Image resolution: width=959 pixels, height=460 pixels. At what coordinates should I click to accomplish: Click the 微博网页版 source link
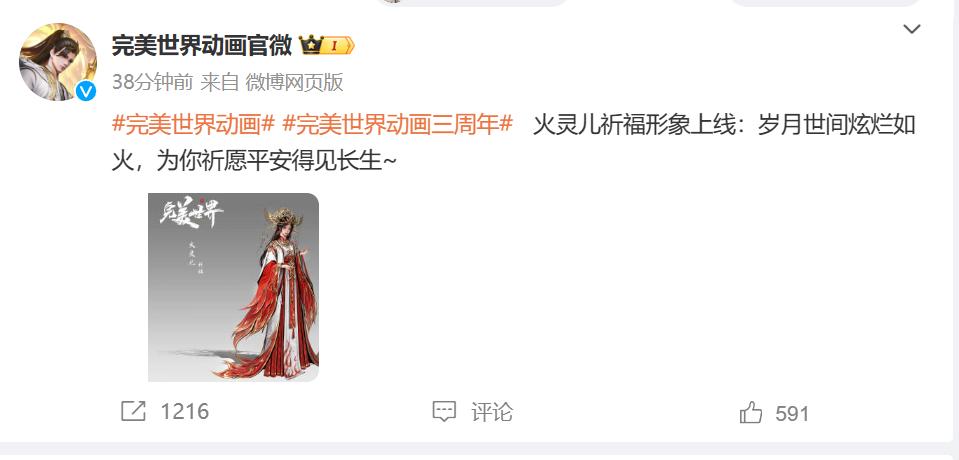[x=294, y=82]
